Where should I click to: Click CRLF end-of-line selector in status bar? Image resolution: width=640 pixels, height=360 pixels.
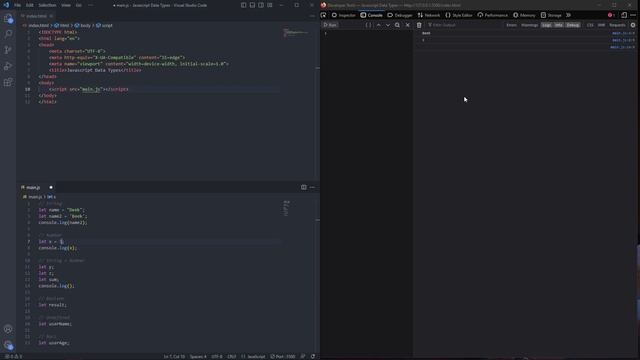pos(231,356)
